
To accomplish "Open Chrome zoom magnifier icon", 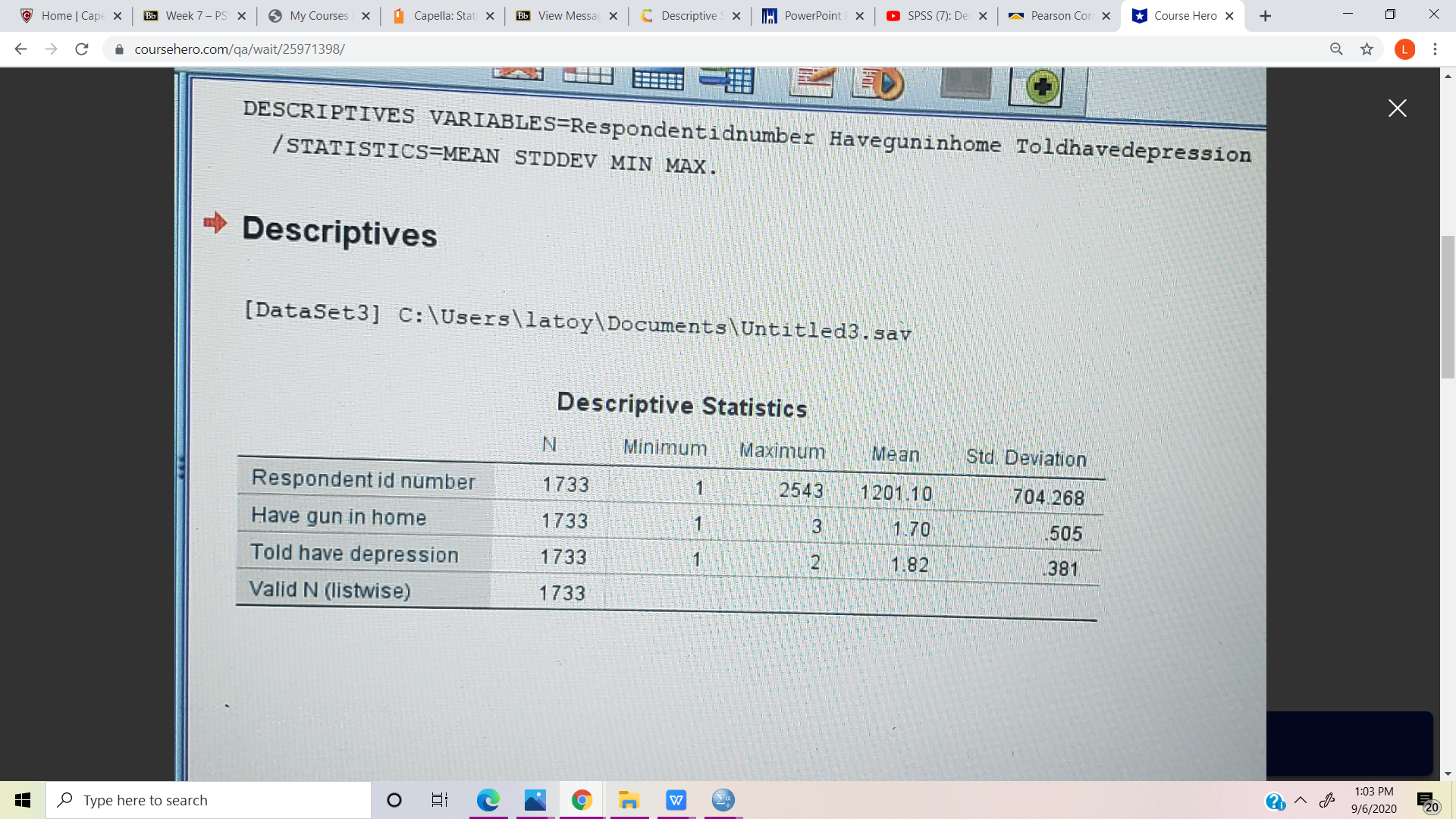I will (x=1336, y=49).
